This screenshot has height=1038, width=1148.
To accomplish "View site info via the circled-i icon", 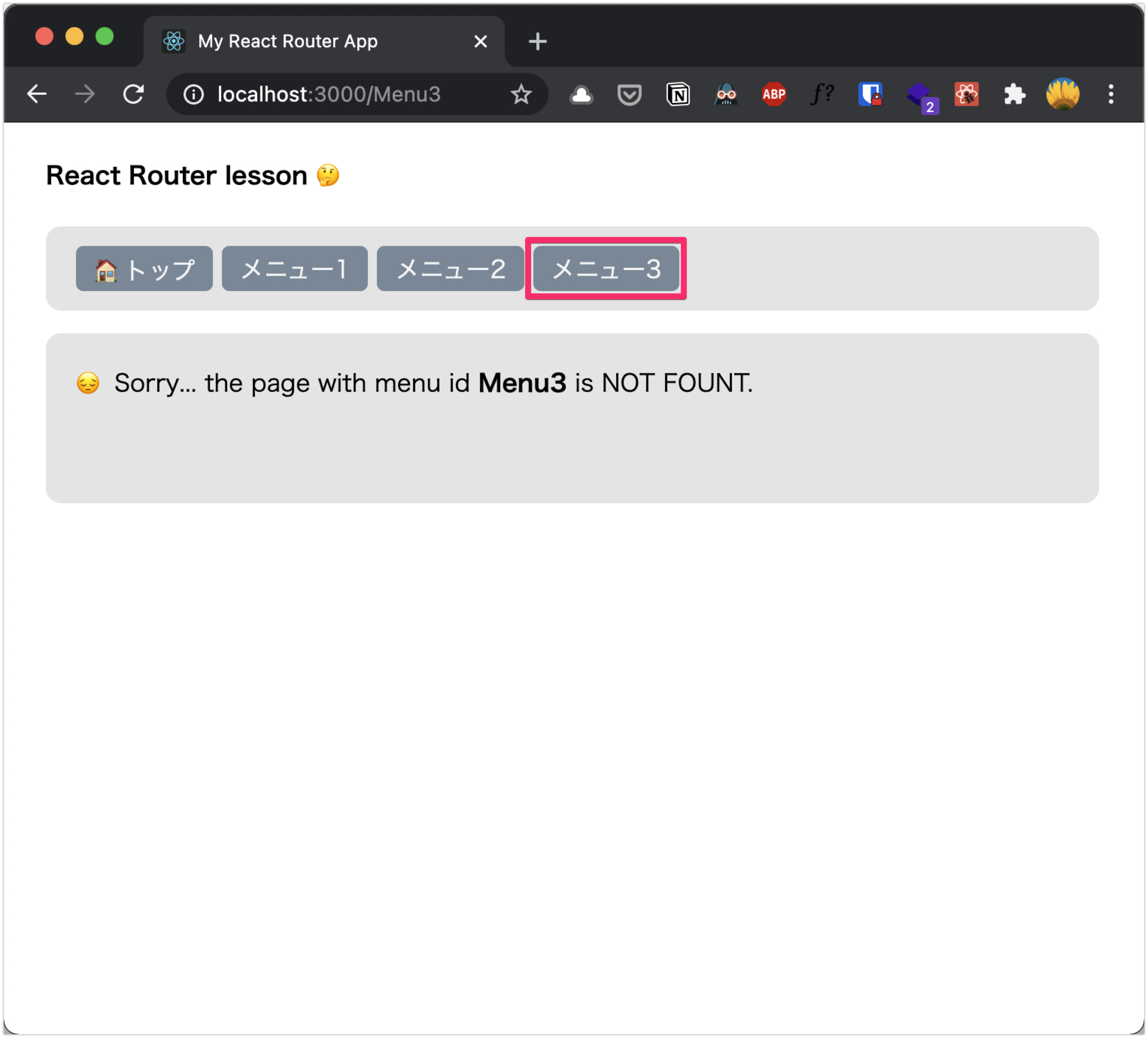I will pos(194,94).
